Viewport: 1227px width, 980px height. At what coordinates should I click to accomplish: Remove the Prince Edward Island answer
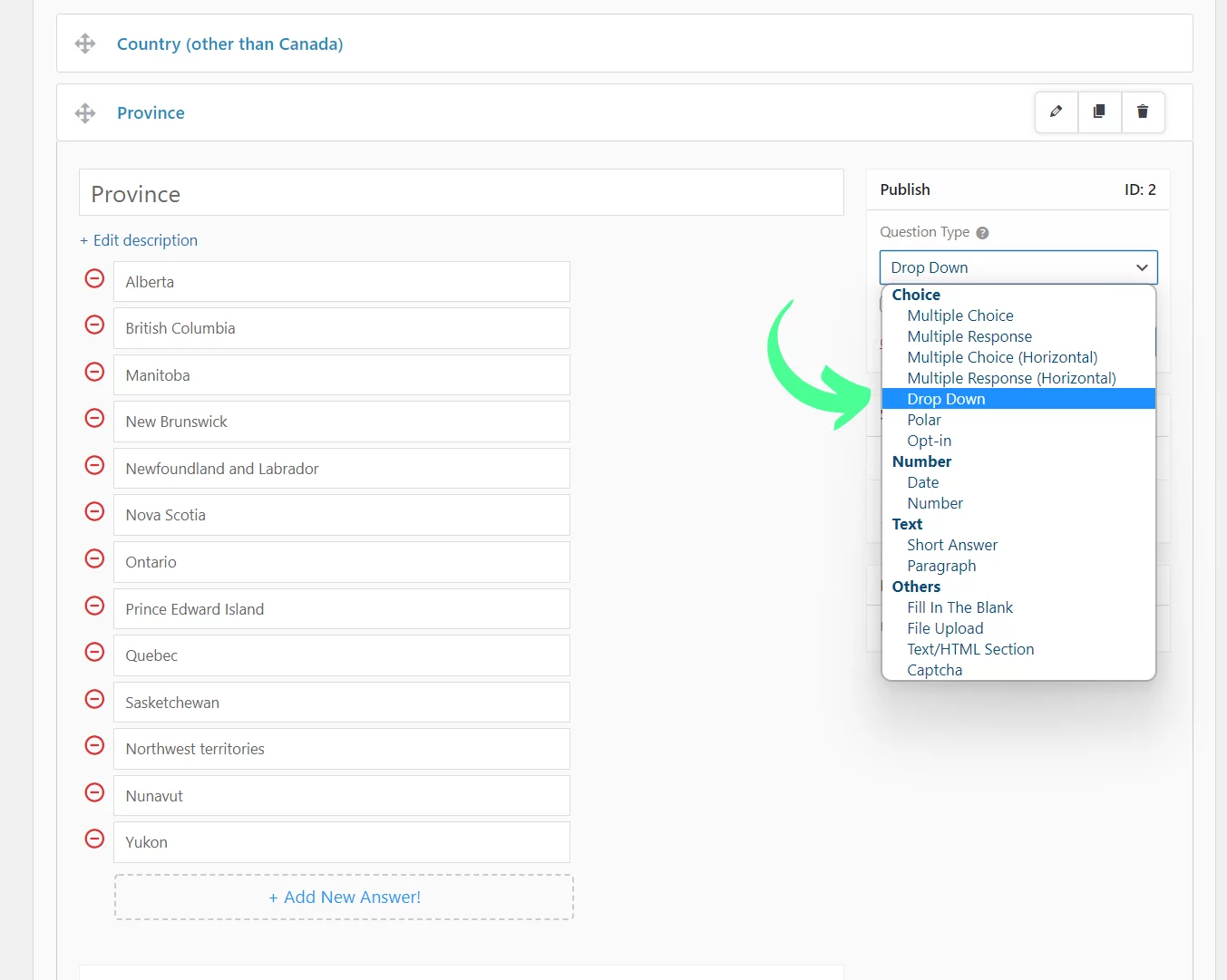click(x=94, y=606)
